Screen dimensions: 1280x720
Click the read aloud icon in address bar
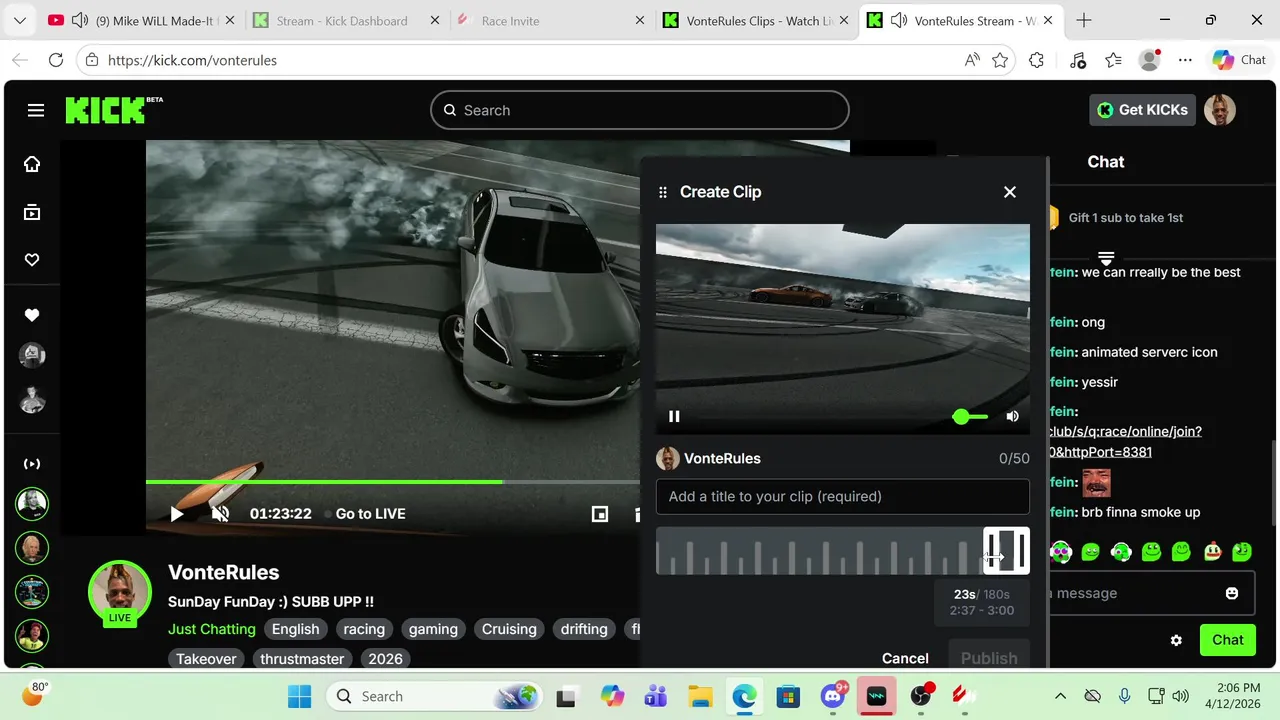click(972, 60)
